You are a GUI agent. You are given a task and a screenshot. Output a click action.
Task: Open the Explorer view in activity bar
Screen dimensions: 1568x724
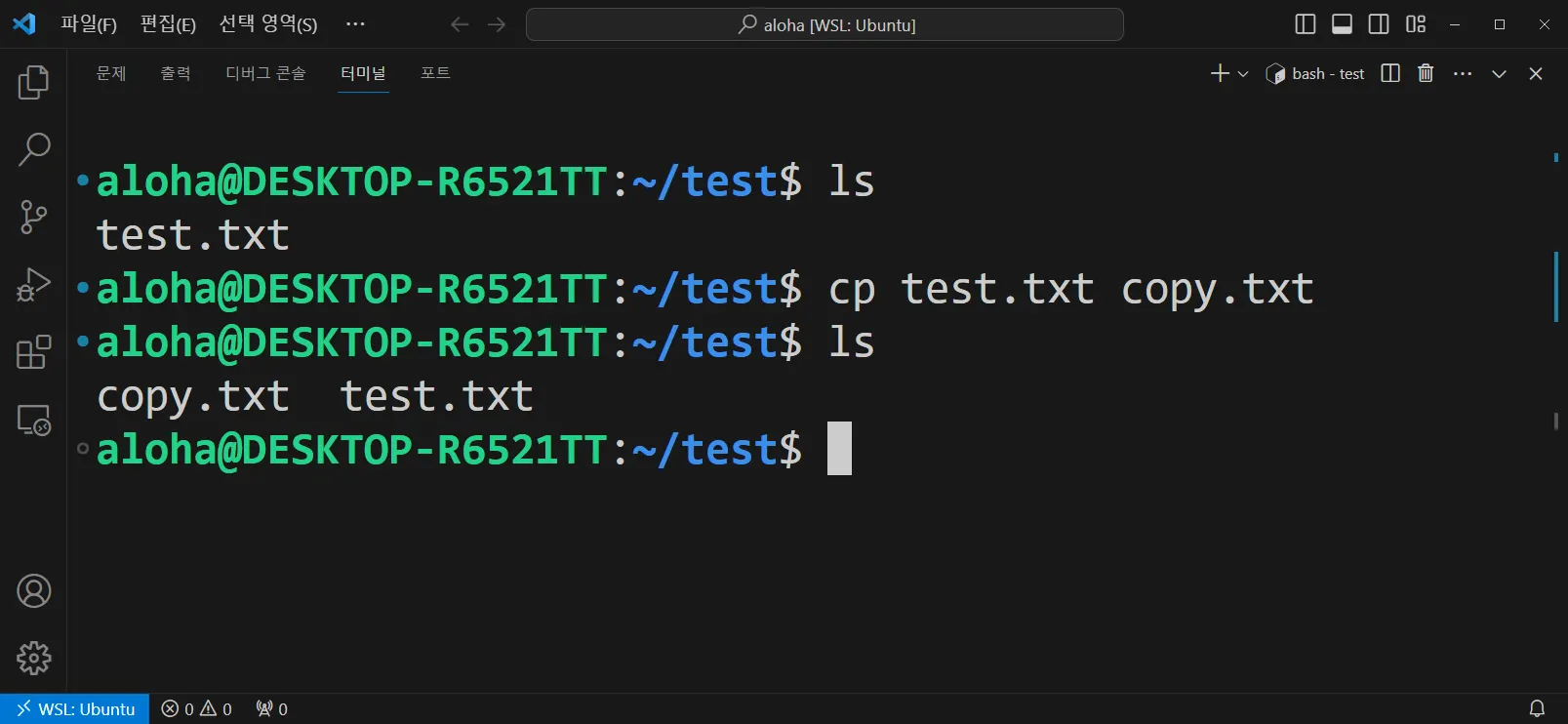click(33, 82)
